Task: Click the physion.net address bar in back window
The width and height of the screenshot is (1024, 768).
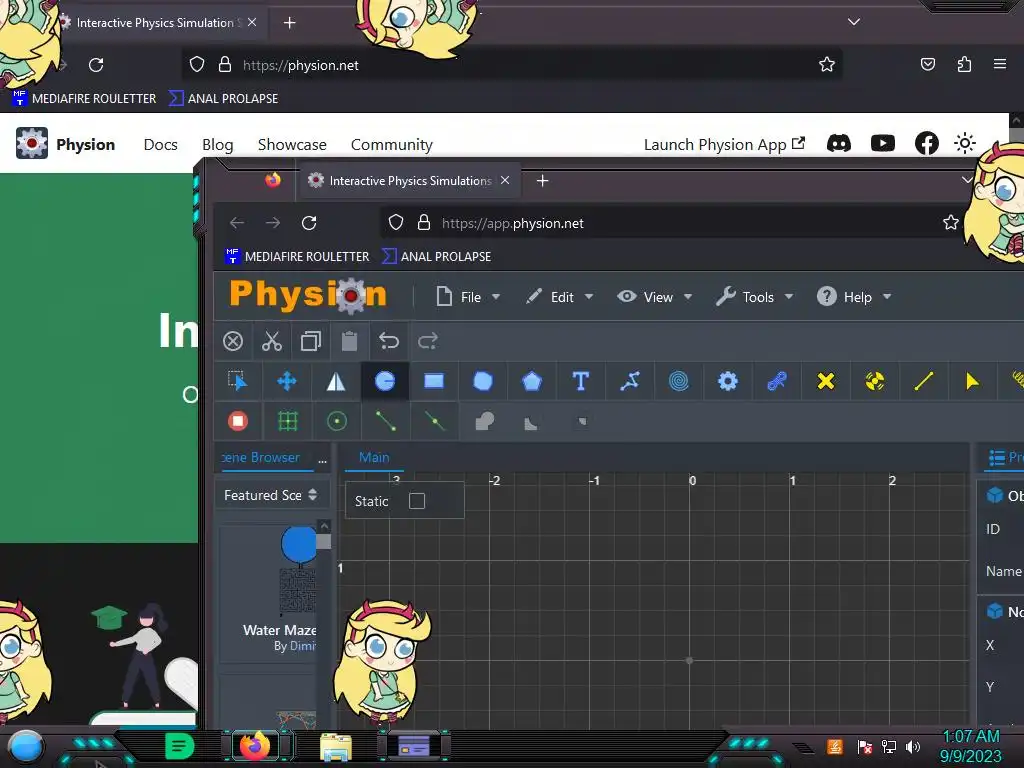Action: click(x=511, y=65)
